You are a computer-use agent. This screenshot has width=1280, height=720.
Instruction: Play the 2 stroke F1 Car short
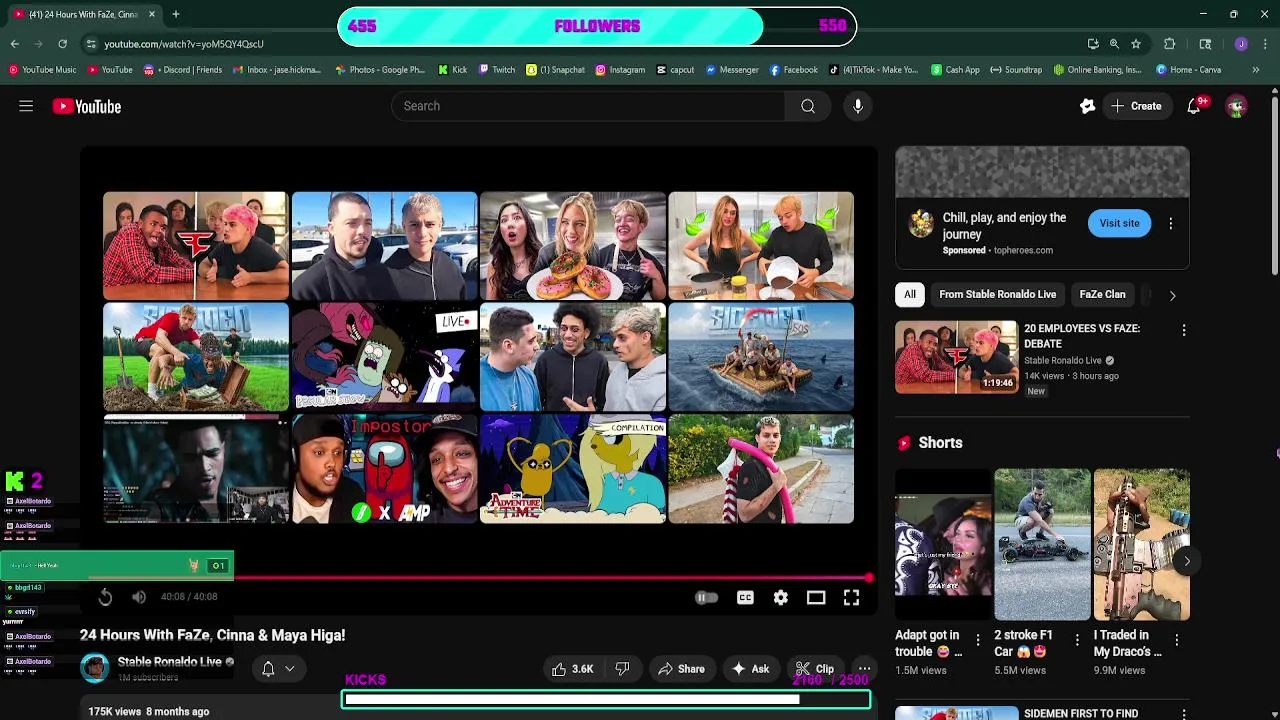[x=1042, y=545]
